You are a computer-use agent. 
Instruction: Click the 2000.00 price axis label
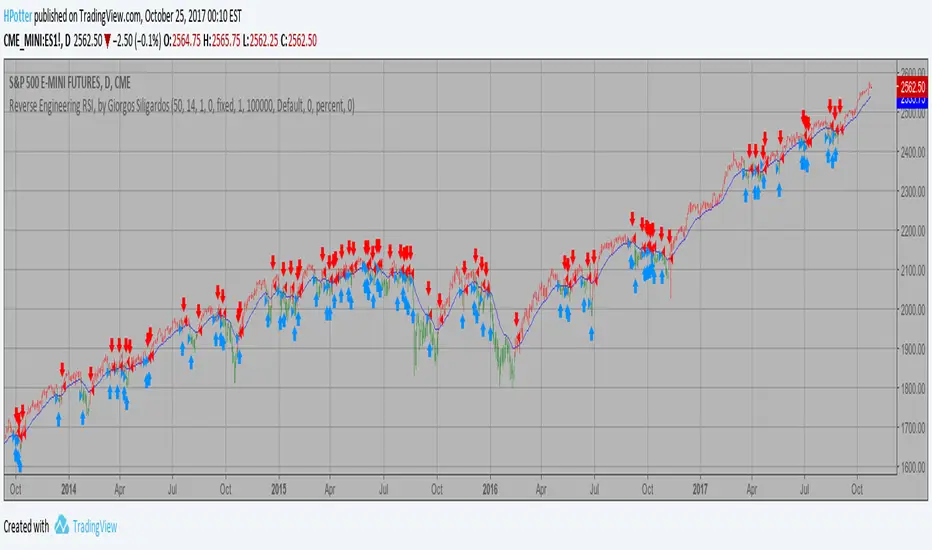coord(913,309)
